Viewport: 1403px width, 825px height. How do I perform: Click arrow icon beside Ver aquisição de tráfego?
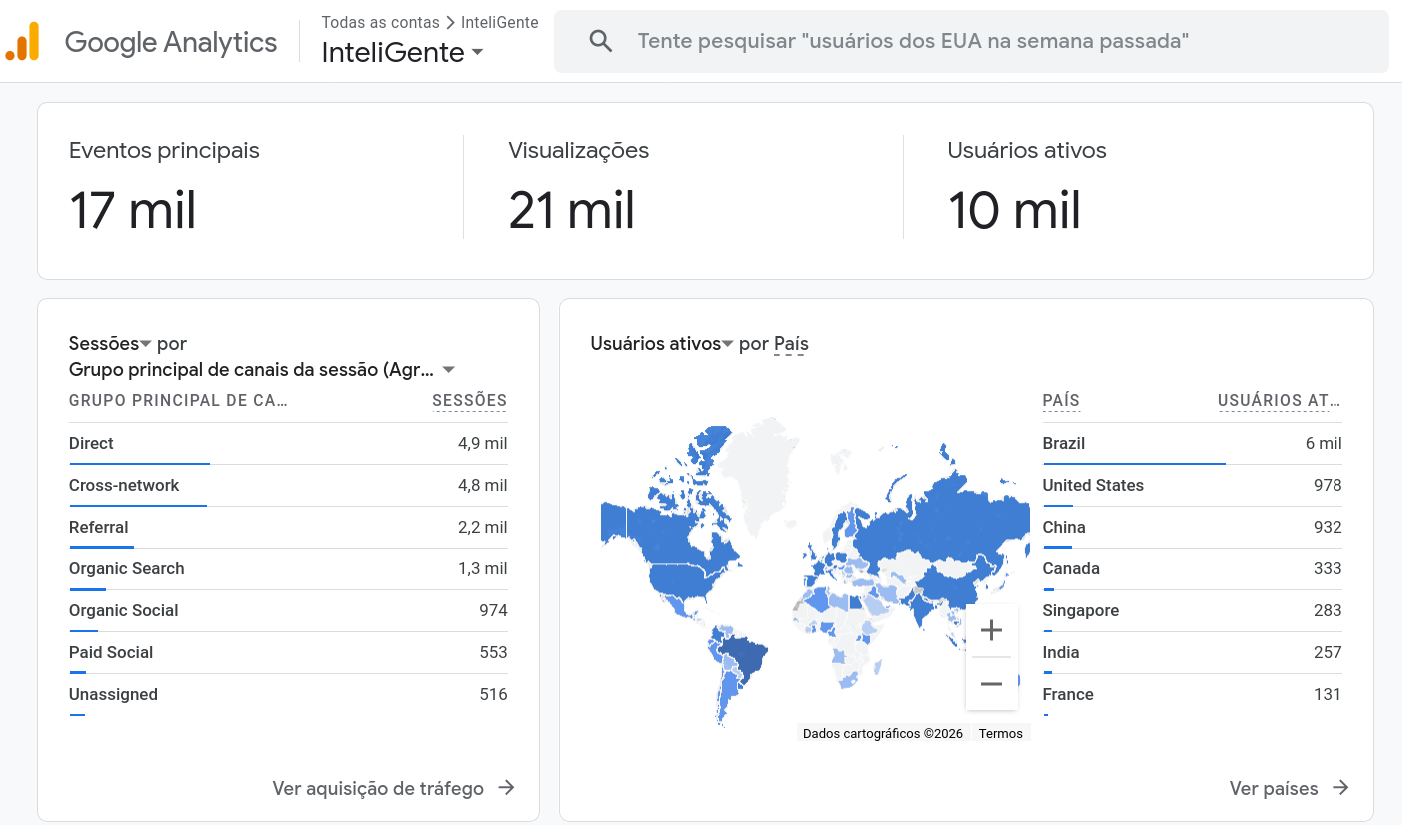[x=507, y=788]
